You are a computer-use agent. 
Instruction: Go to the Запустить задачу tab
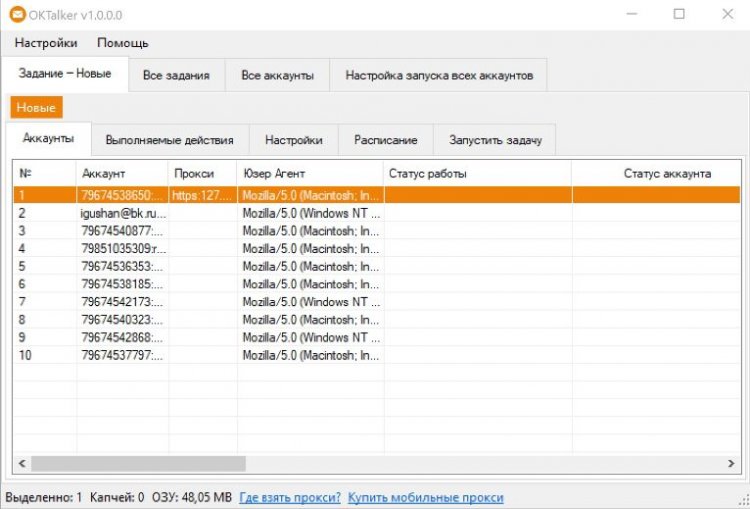click(495, 140)
